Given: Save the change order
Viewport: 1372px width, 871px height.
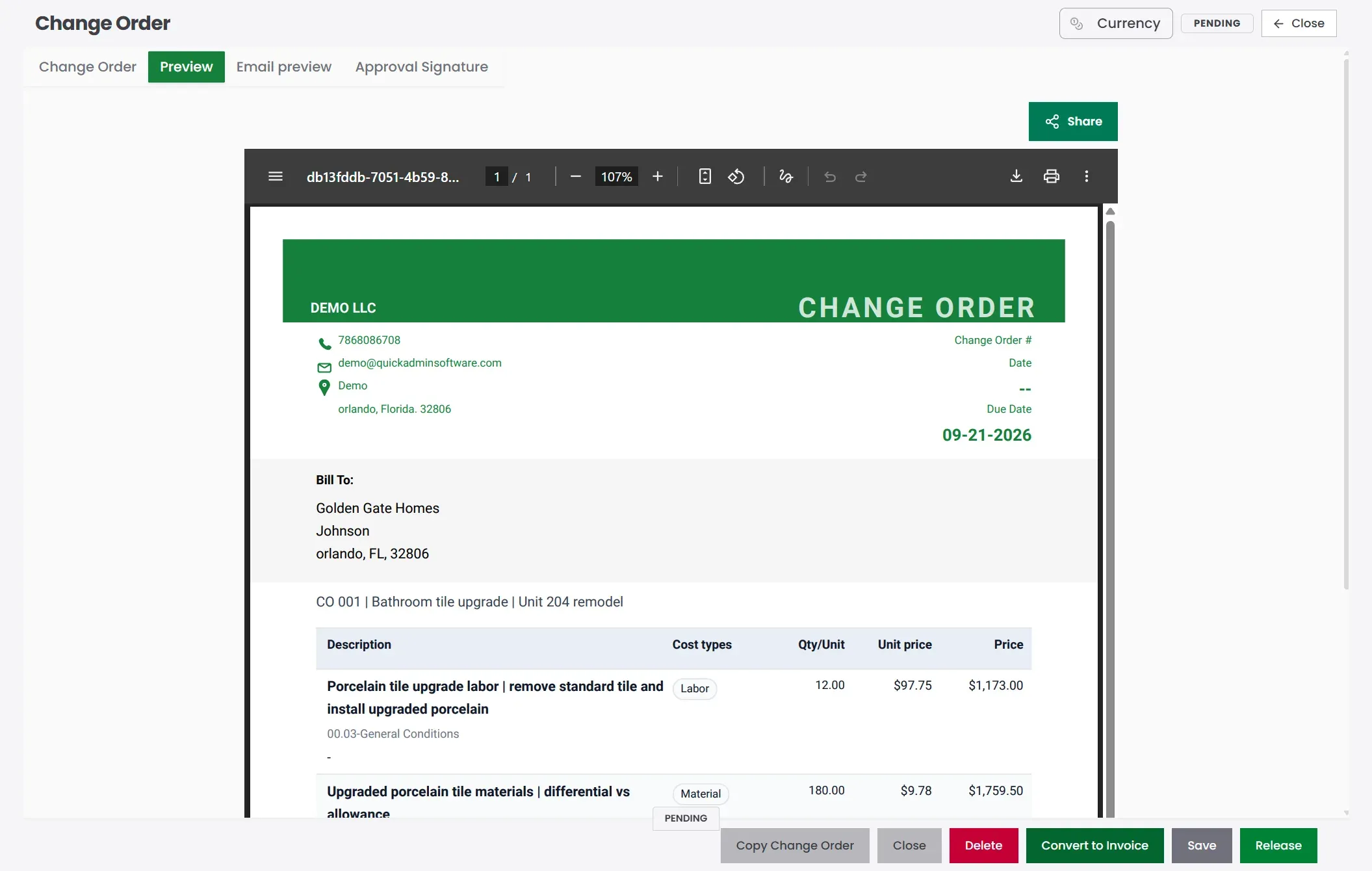Looking at the screenshot, I should click(x=1202, y=846).
